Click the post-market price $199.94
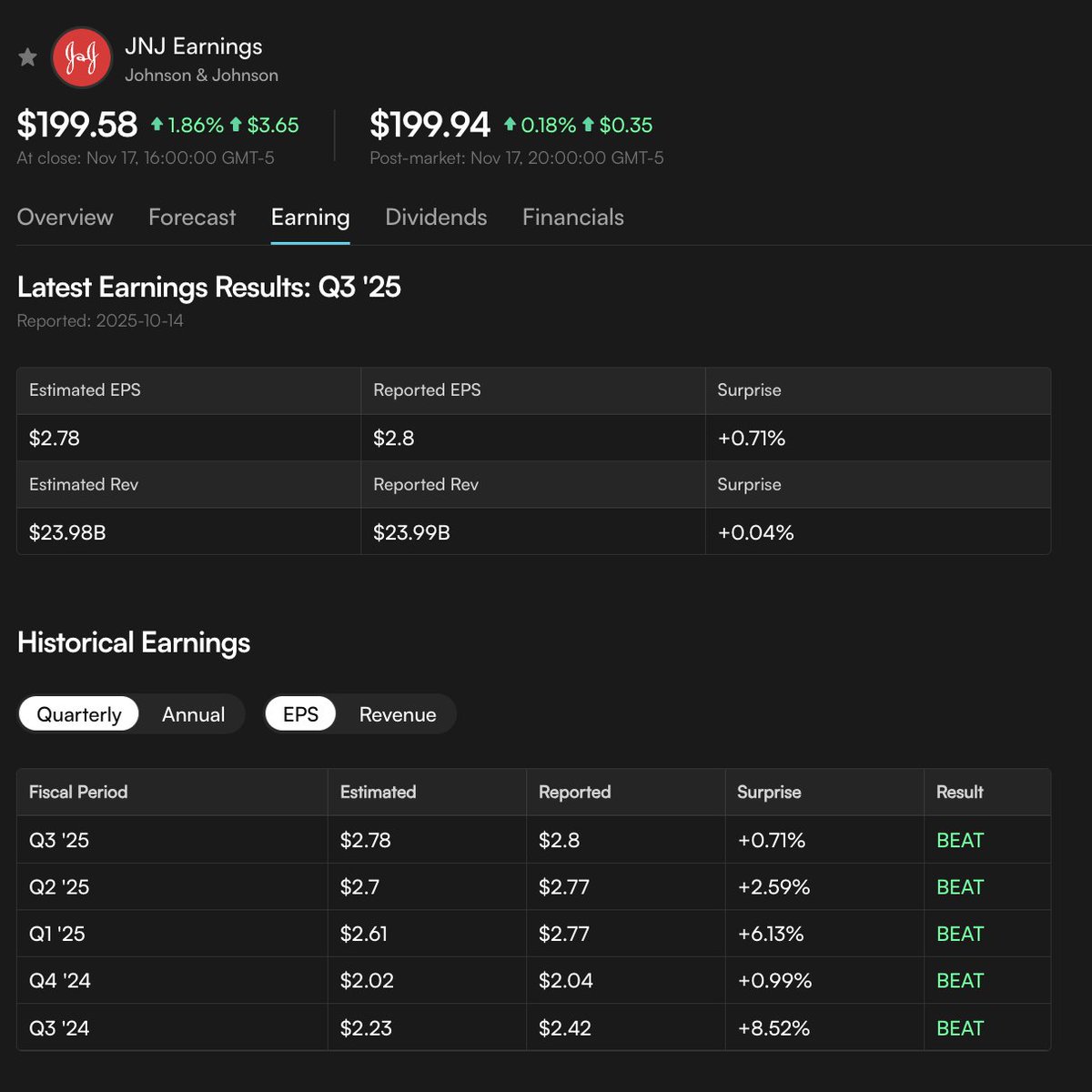 point(430,125)
